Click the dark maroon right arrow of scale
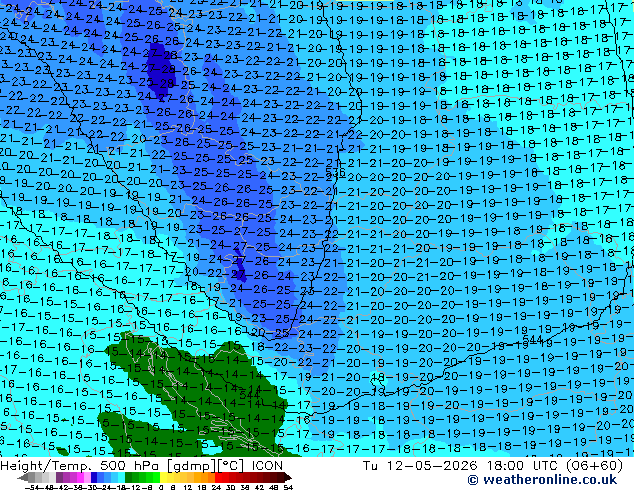The image size is (634, 490). point(288,477)
